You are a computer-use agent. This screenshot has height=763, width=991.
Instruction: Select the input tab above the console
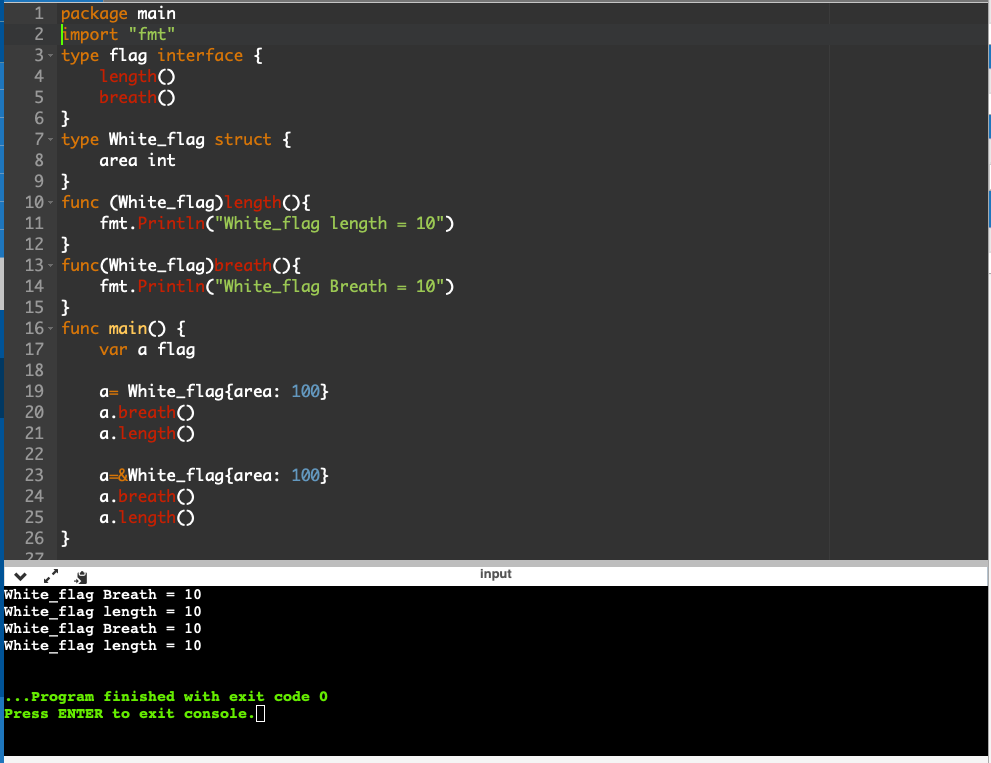[x=495, y=573]
